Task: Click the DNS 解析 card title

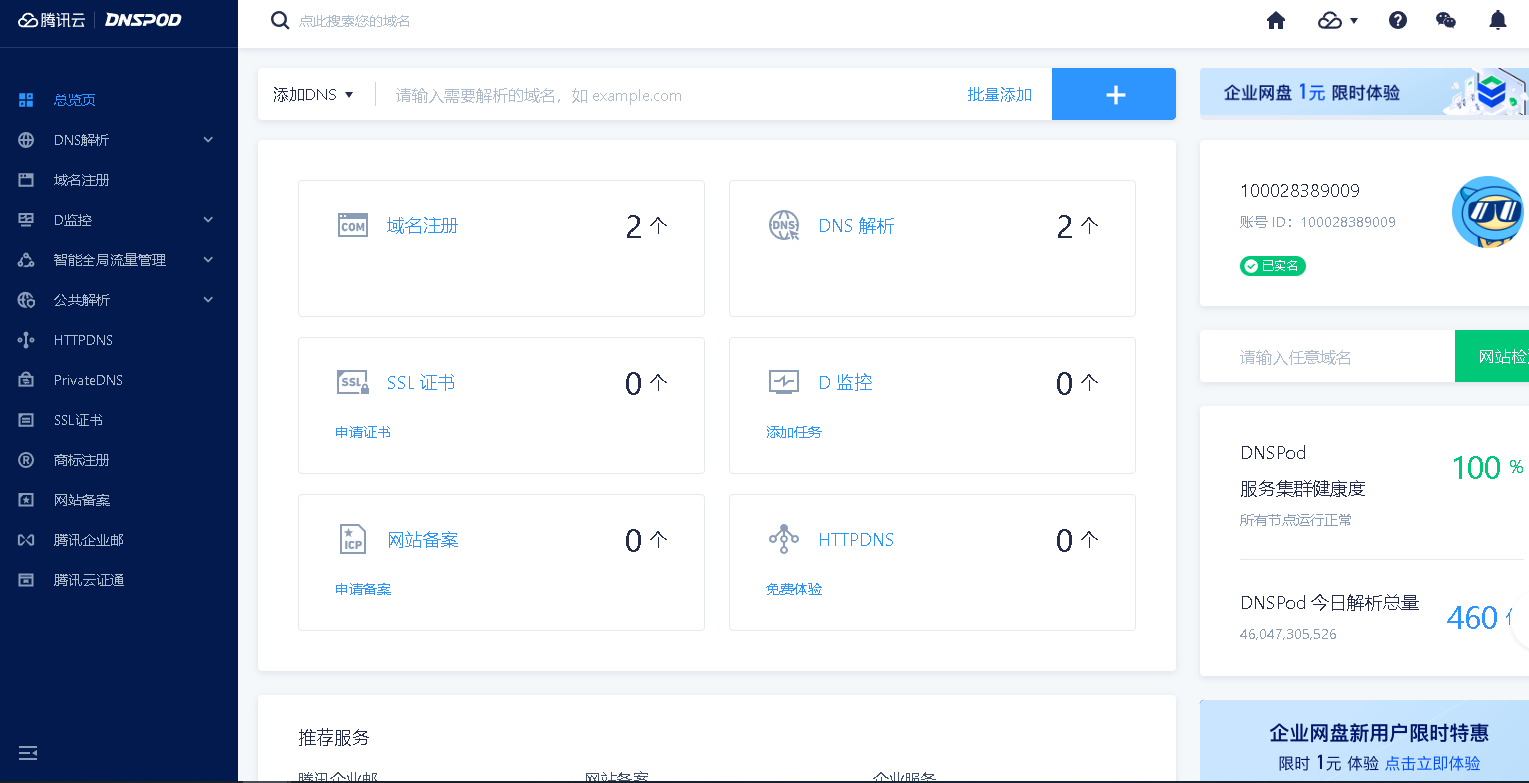Action: 856,226
